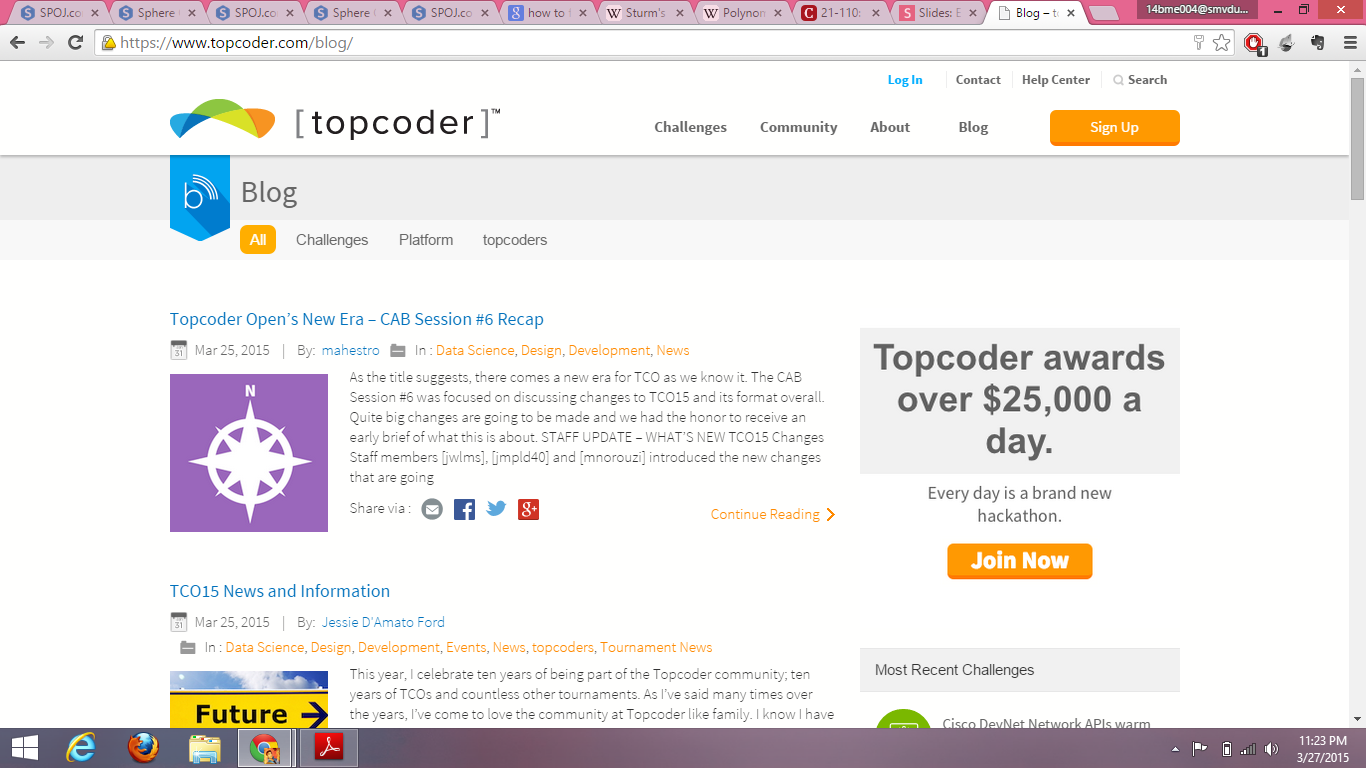Screen dimensions: 1366x768
Task: Click the Blog navigation menu item
Action: point(973,127)
